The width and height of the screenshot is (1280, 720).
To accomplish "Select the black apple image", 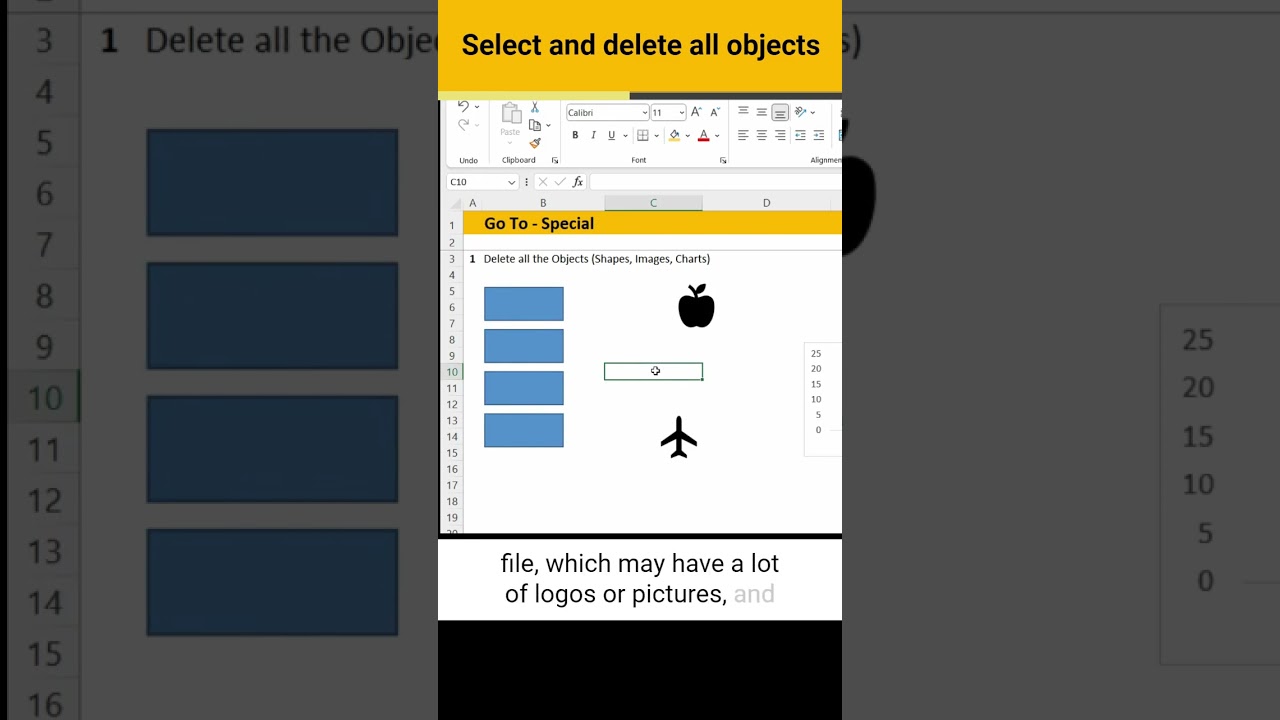I will [x=696, y=305].
